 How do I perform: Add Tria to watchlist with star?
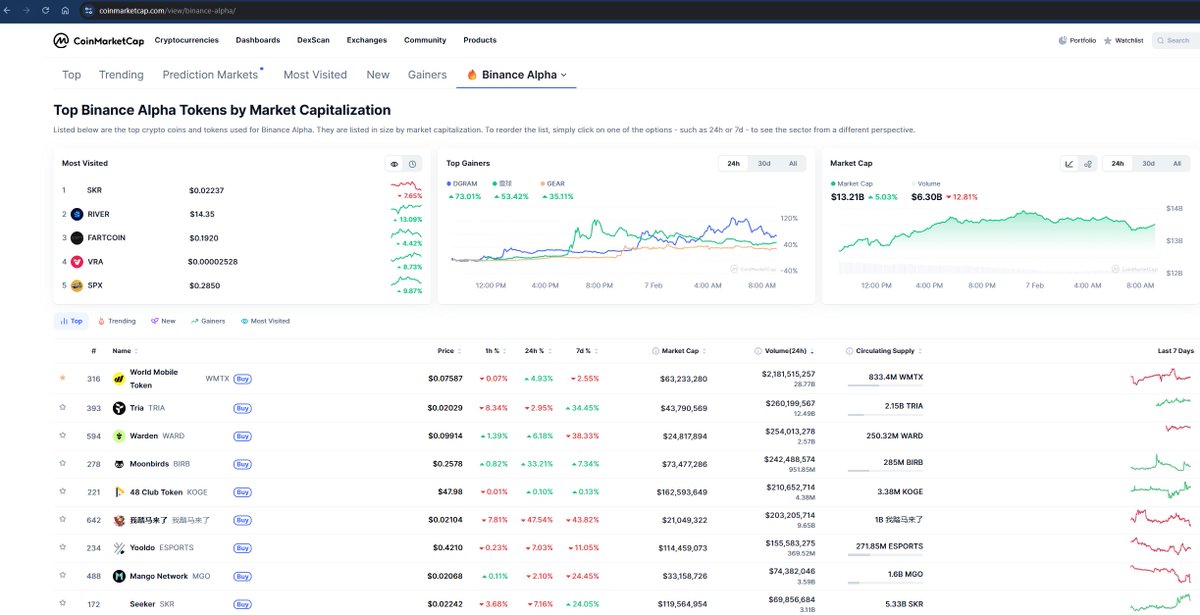(62, 407)
